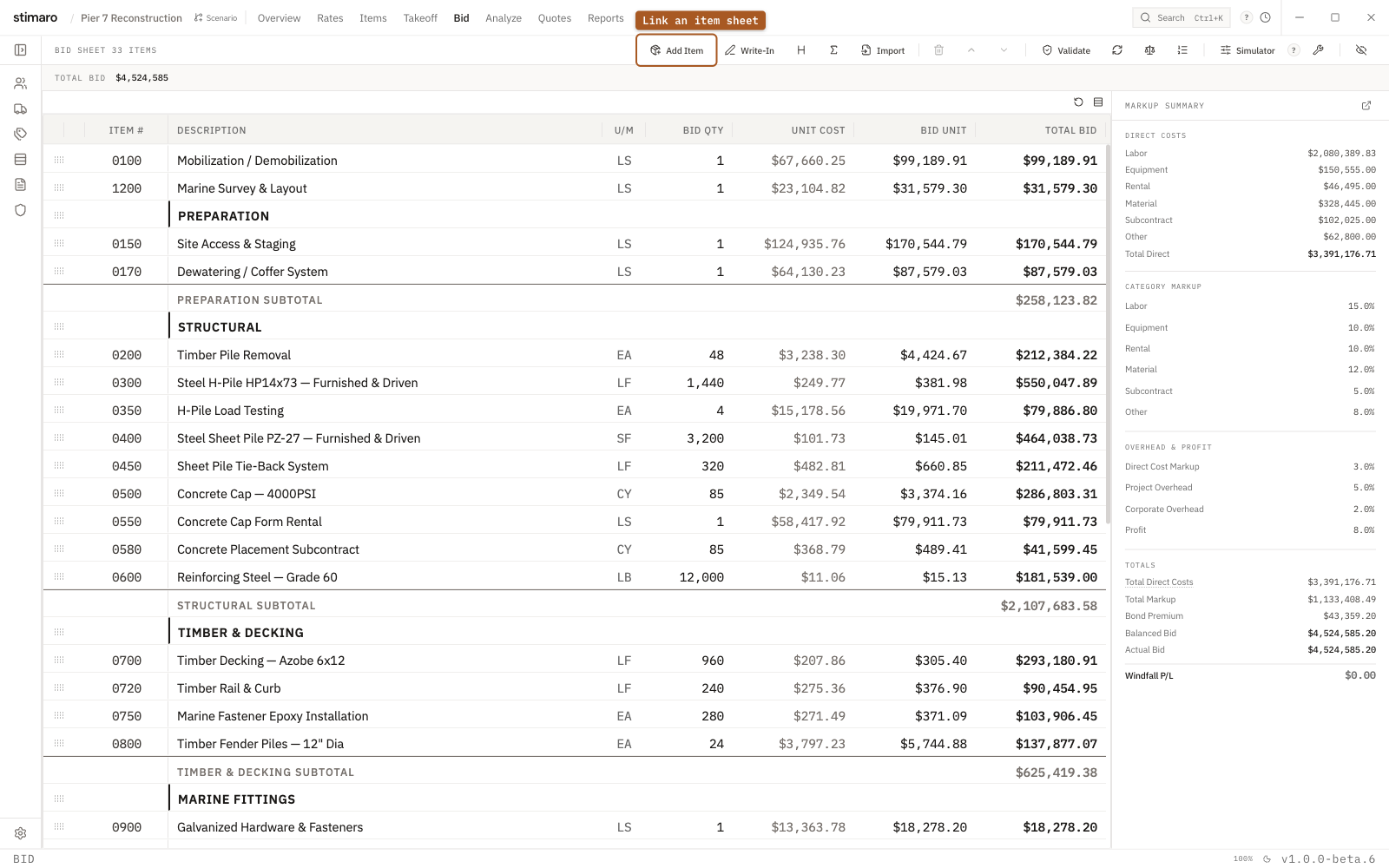The height and width of the screenshot is (868, 1389).
Task: Open the shield sidebar icon
Action: point(20,209)
